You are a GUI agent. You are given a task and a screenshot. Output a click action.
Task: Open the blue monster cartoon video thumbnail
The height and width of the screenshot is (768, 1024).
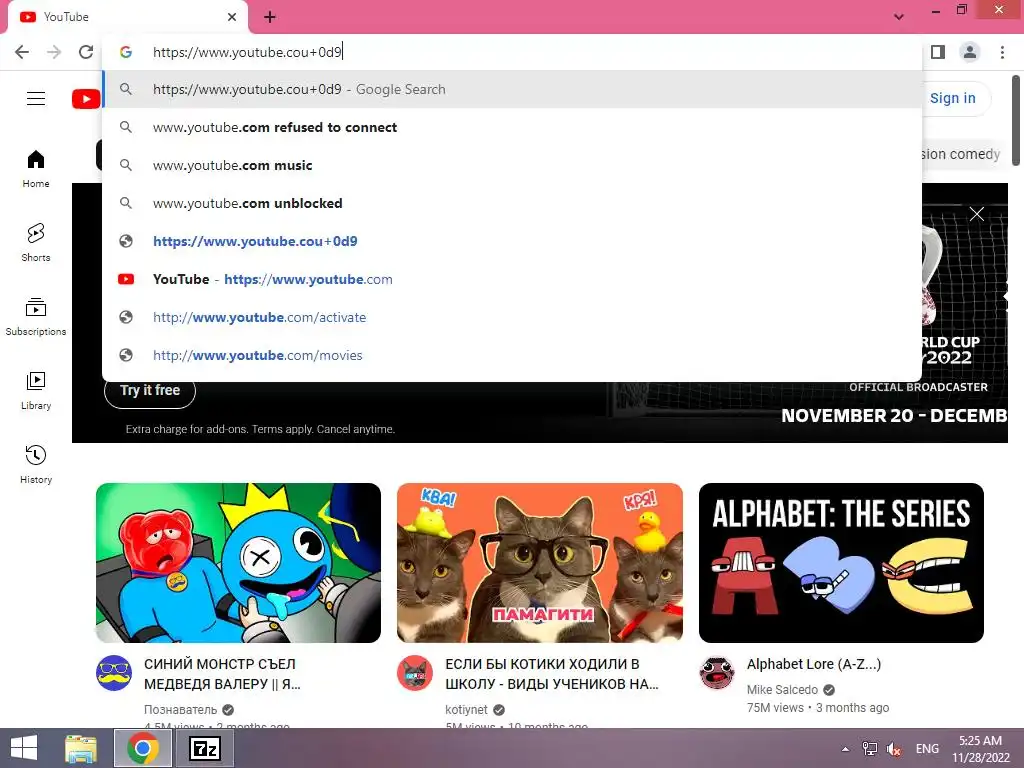click(238, 563)
